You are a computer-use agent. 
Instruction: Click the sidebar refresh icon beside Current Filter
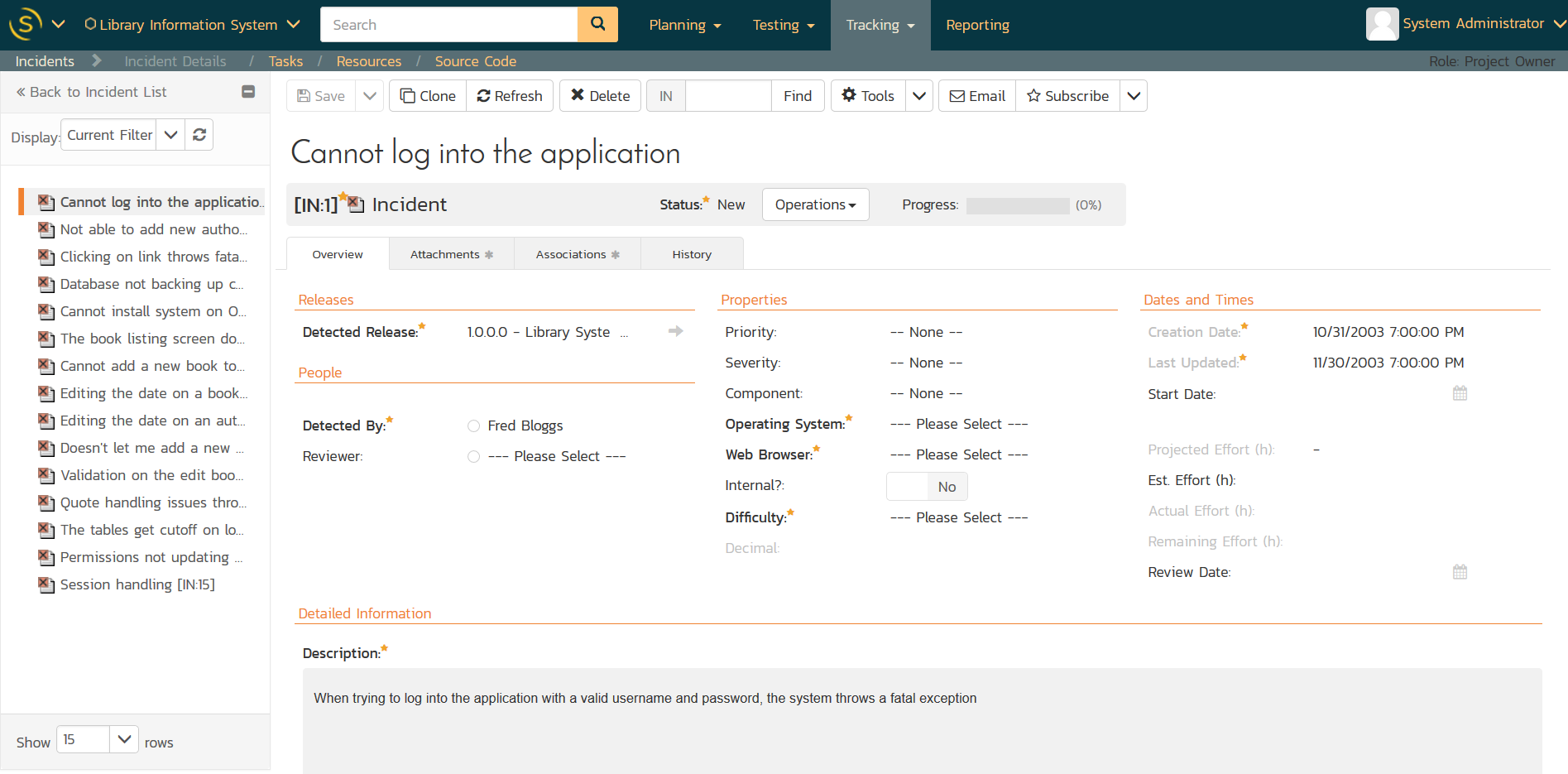[199, 135]
